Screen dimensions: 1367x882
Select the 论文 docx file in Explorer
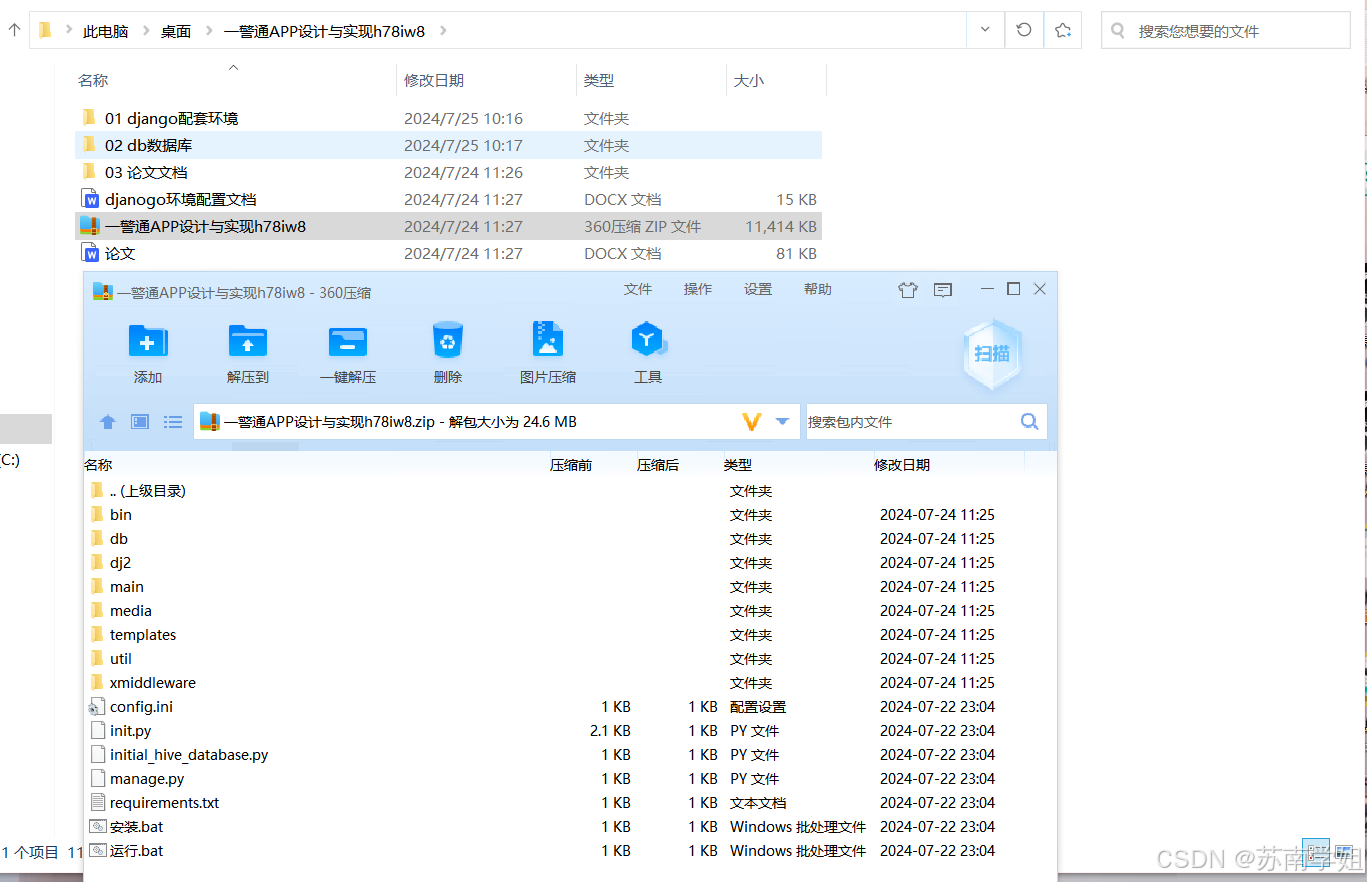(x=449, y=253)
